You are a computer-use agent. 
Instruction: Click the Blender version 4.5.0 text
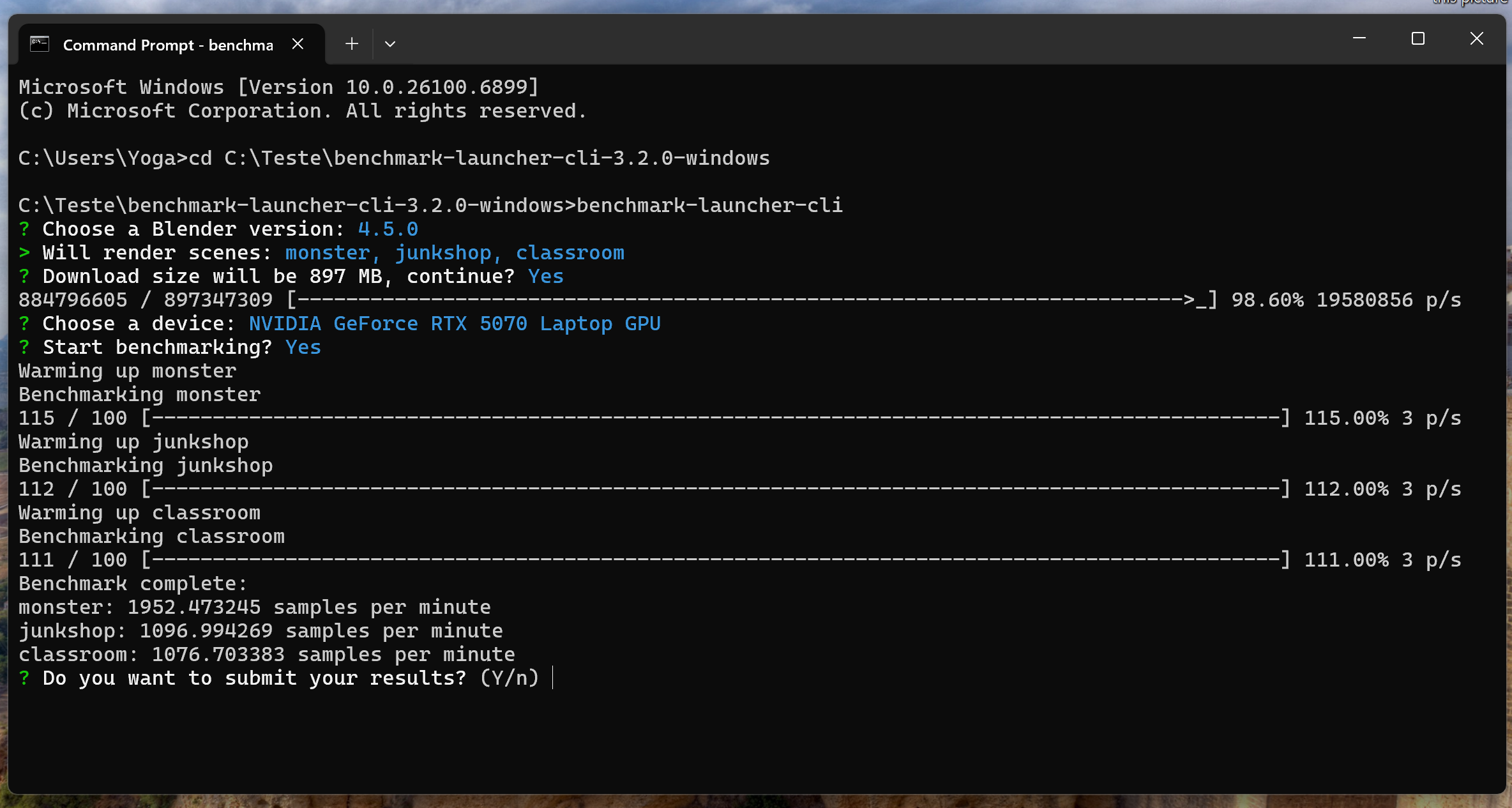tap(388, 229)
